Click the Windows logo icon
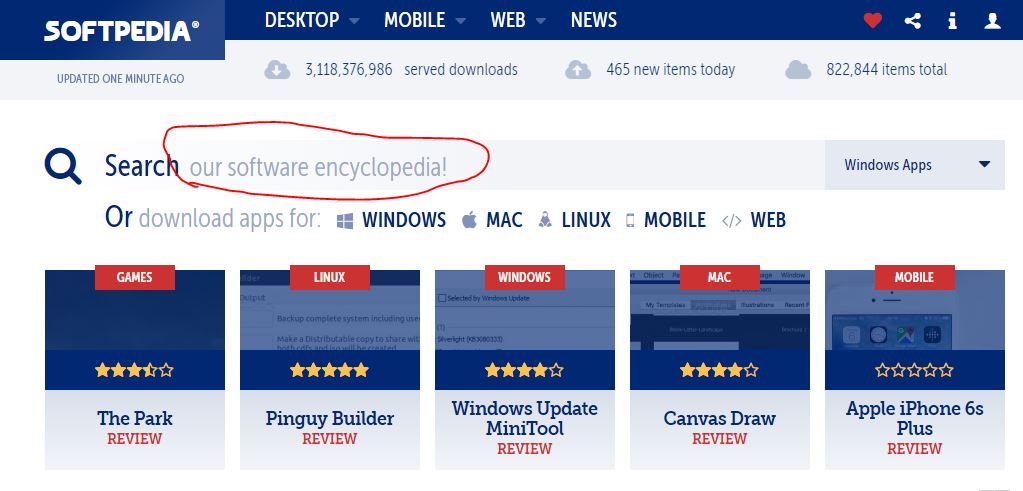 [x=345, y=221]
